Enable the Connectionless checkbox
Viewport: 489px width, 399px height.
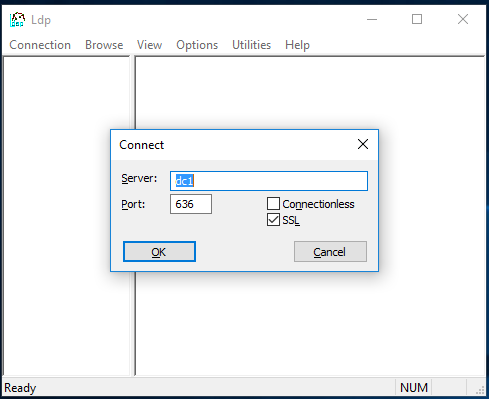[x=273, y=204]
